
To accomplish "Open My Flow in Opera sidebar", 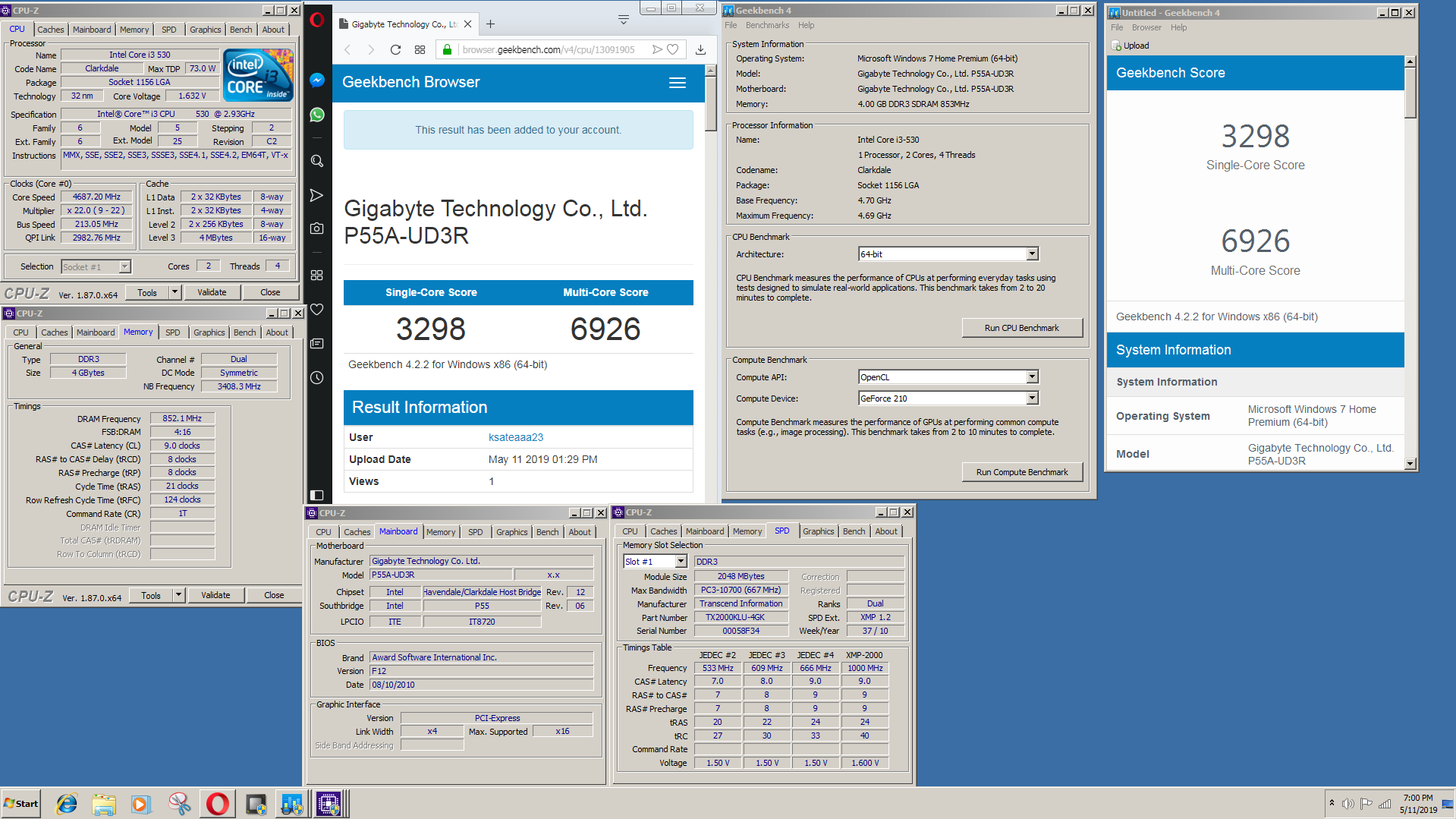I will click(x=317, y=195).
